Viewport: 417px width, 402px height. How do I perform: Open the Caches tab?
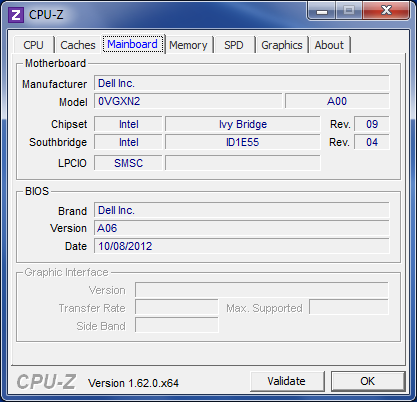pyautogui.click(x=78, y=45)
